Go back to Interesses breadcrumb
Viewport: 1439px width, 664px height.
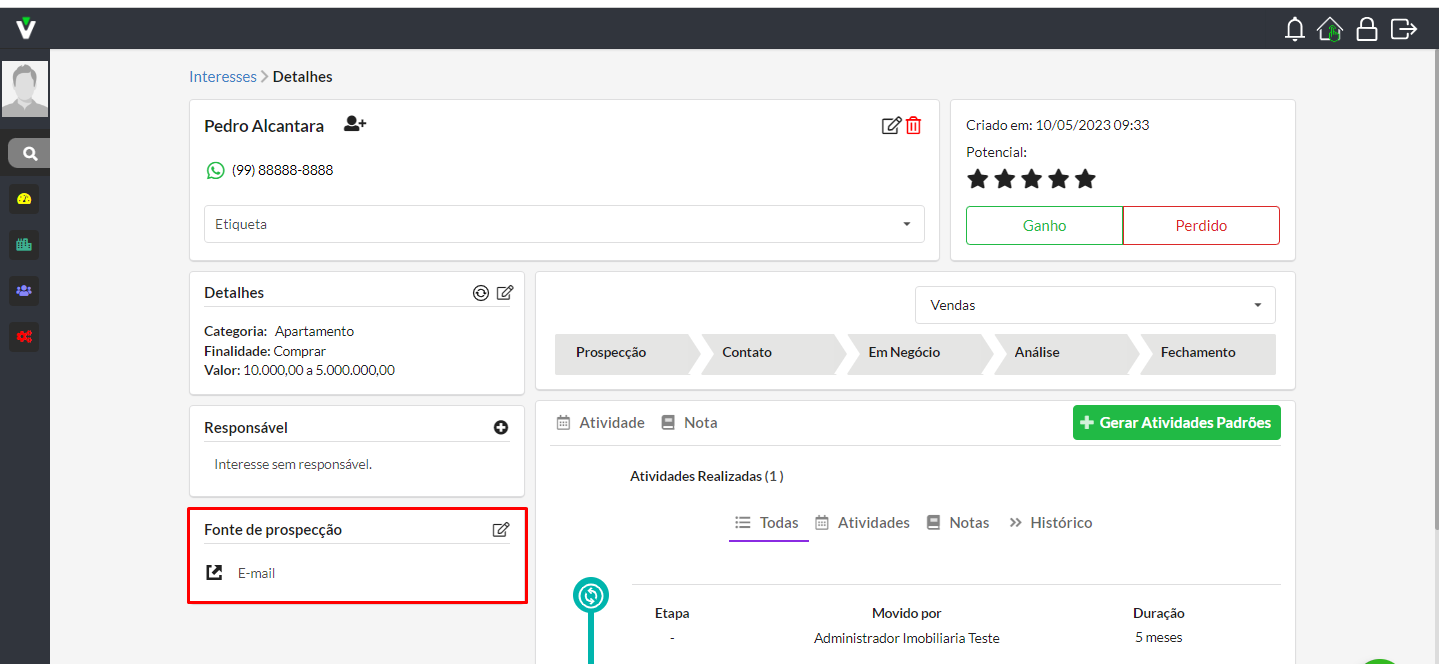click(223, 77)
